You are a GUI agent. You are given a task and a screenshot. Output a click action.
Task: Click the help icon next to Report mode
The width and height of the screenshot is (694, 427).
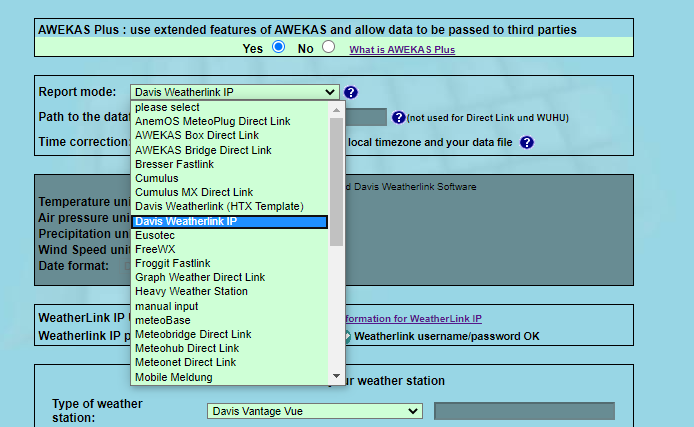tap(351, 92)
